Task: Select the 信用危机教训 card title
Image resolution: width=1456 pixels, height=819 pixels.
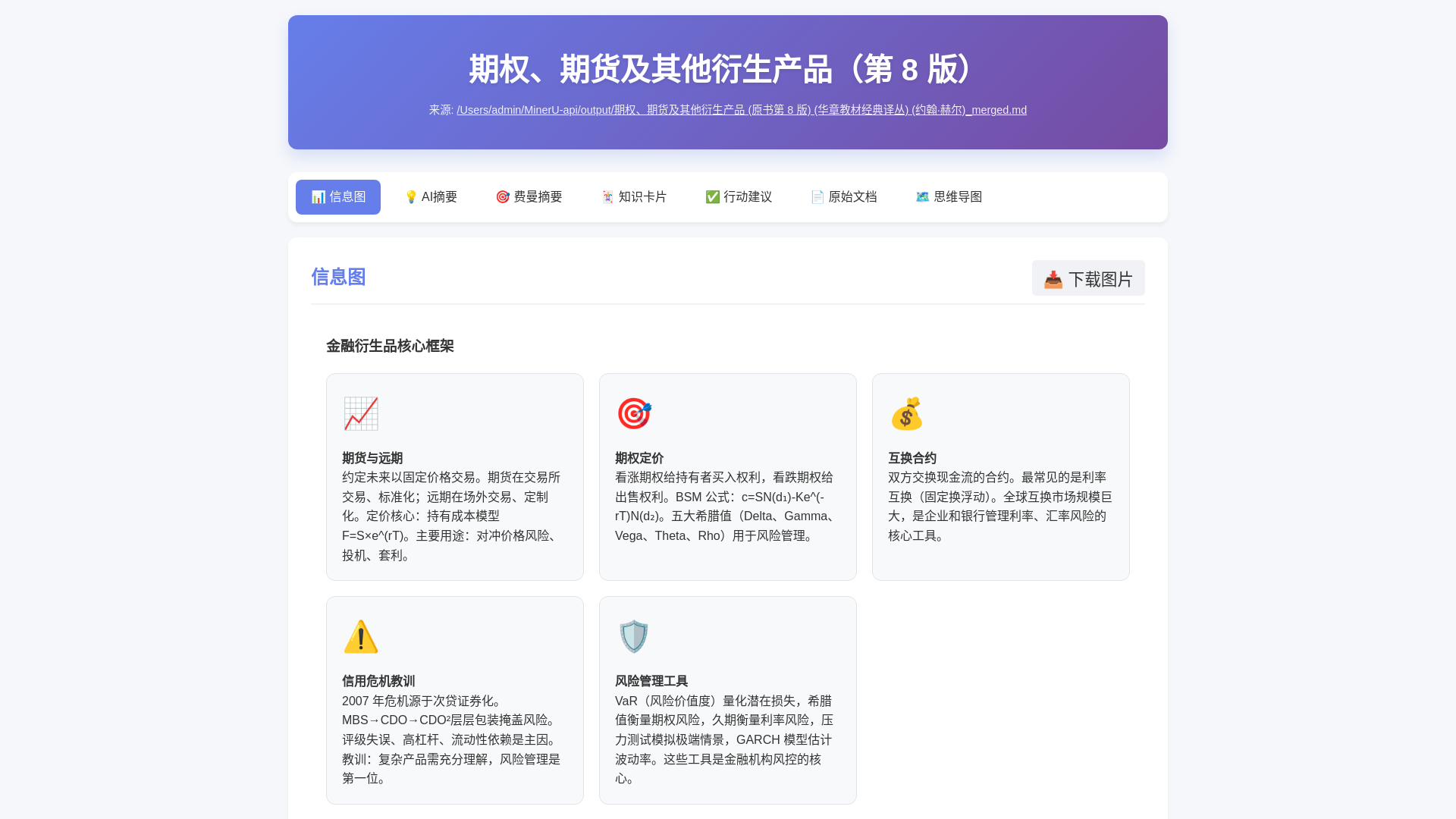Action: (378, 681)
